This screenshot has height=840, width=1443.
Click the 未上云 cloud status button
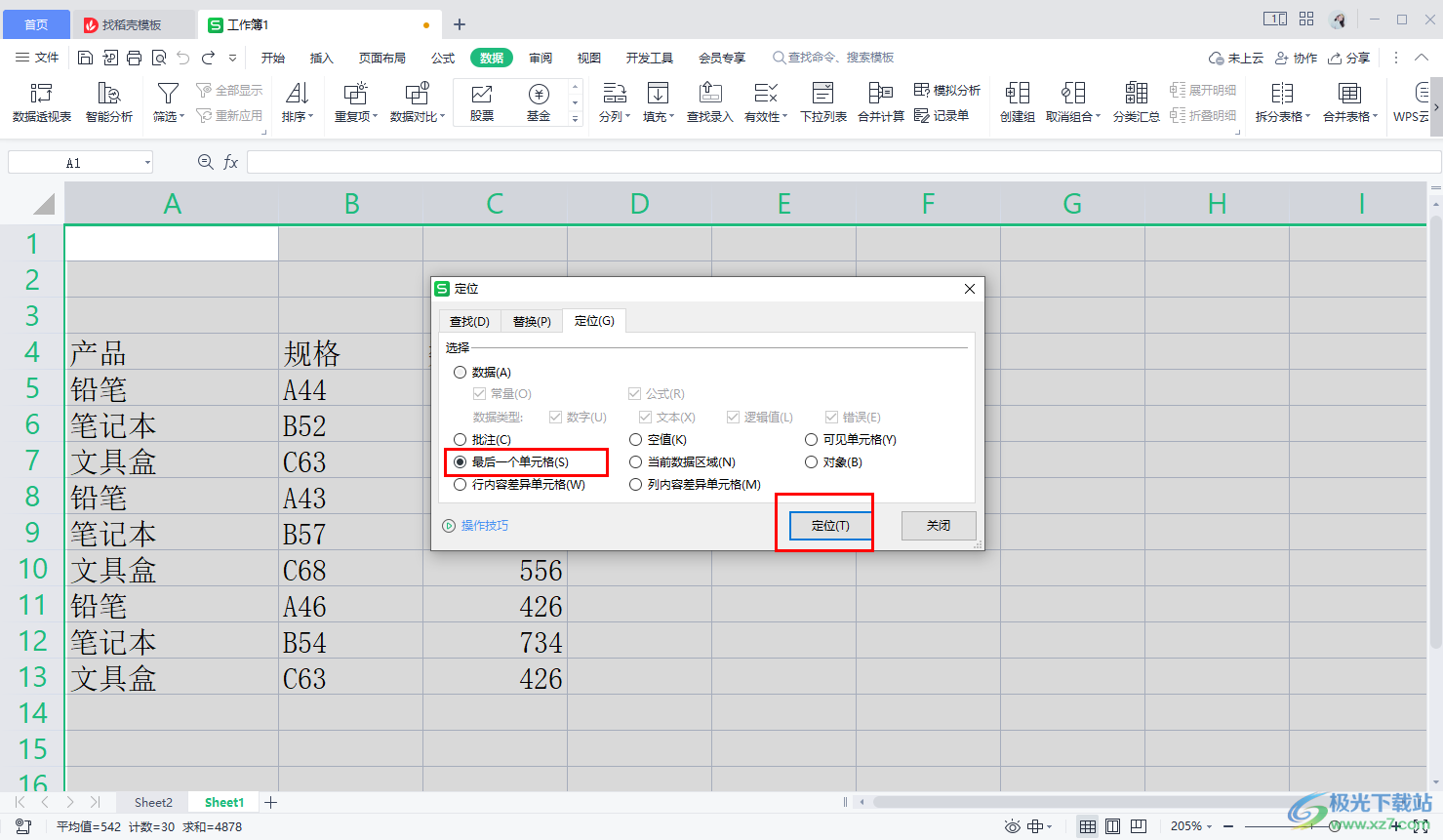click(x=1235, y=58)
